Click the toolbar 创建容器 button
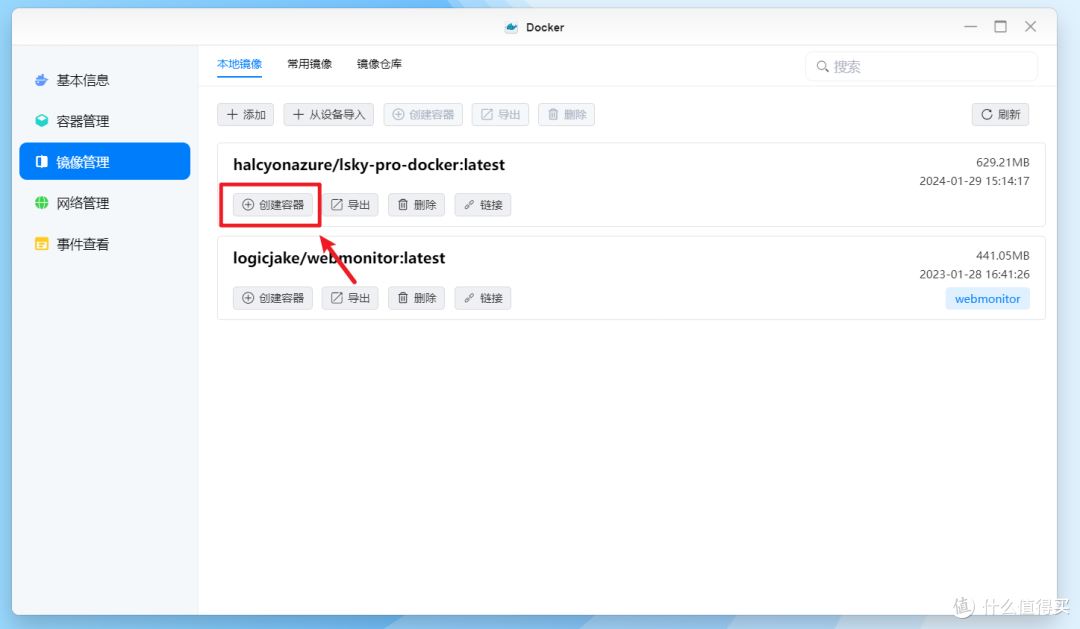The height and width of the screenshot is (629, 1080). [423, 114]
